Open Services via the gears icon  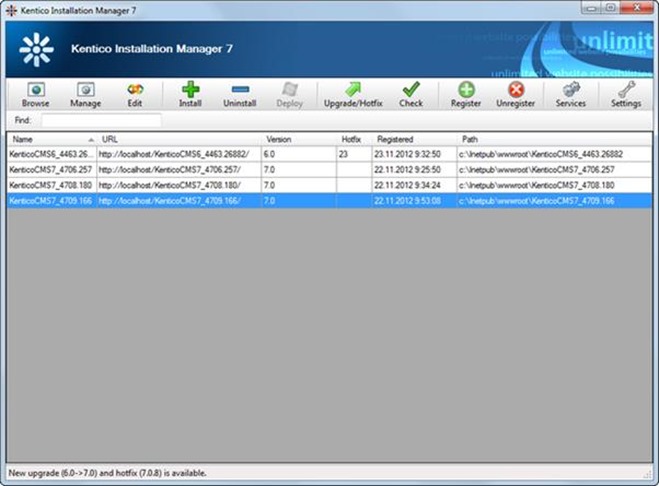(x=571, y=90)
